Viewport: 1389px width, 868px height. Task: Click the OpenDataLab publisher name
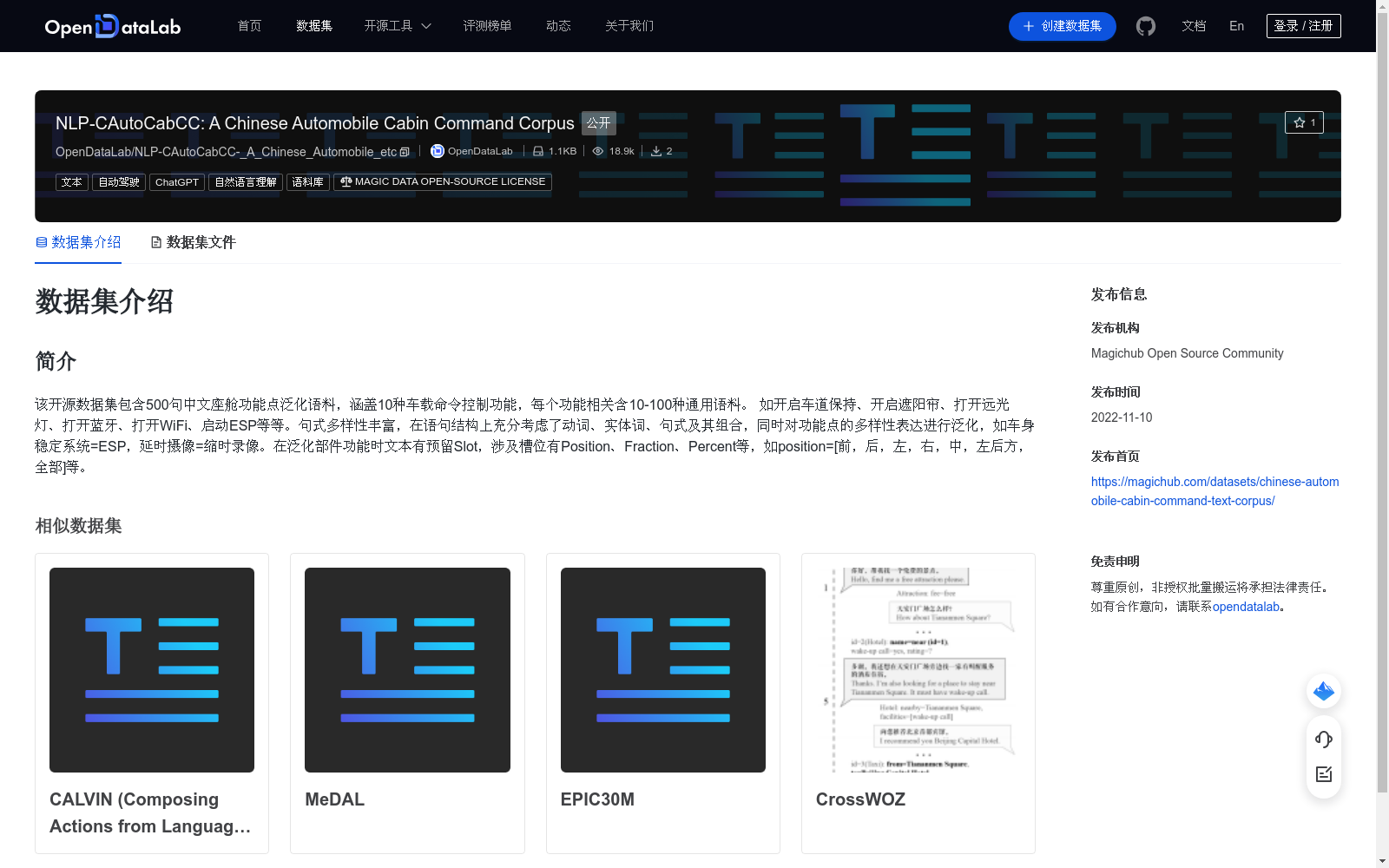(480, 151)
